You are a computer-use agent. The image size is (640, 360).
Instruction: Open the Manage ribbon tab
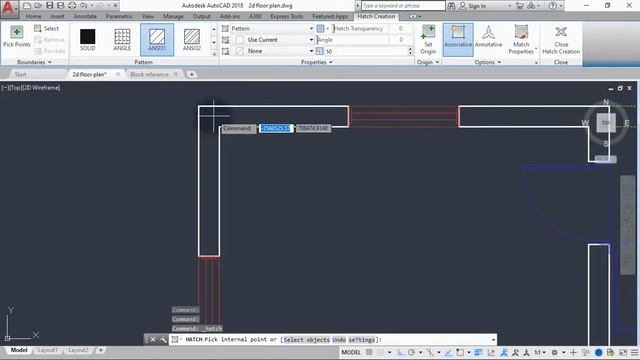(173, 16)
